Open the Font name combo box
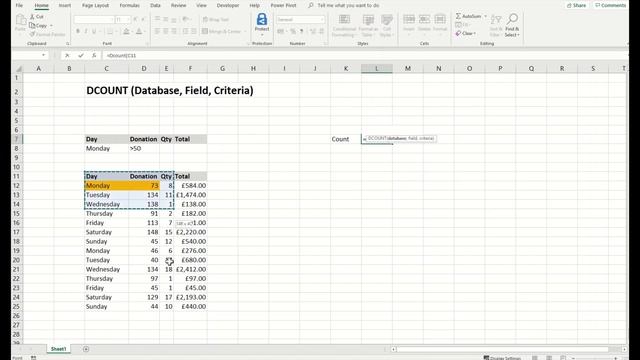Image resolution: width=640 pixels, height=360 pixels. pyautogui.click(x=94, y=20)
